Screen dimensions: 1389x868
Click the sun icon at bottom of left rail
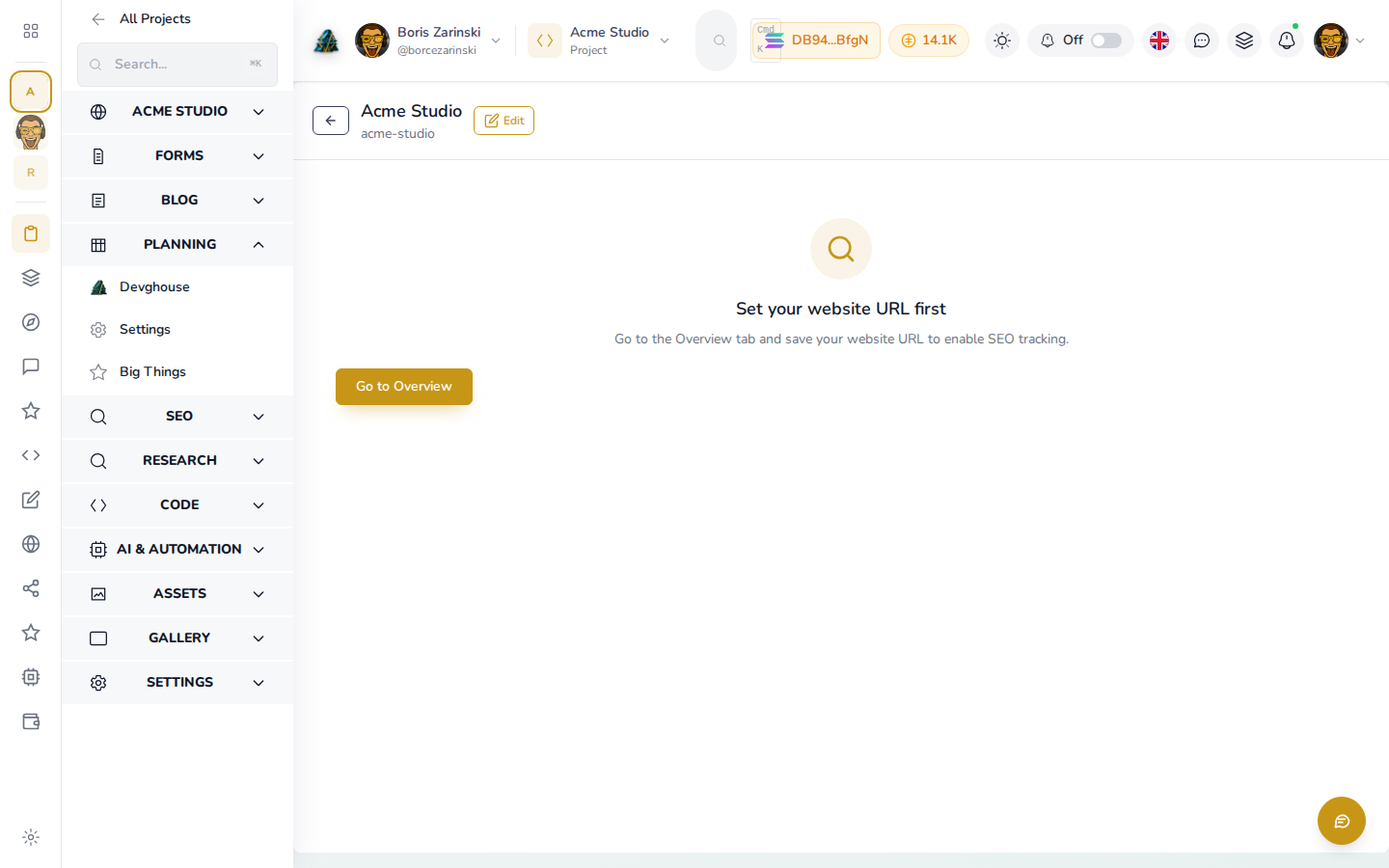click(x=31, y=837)
